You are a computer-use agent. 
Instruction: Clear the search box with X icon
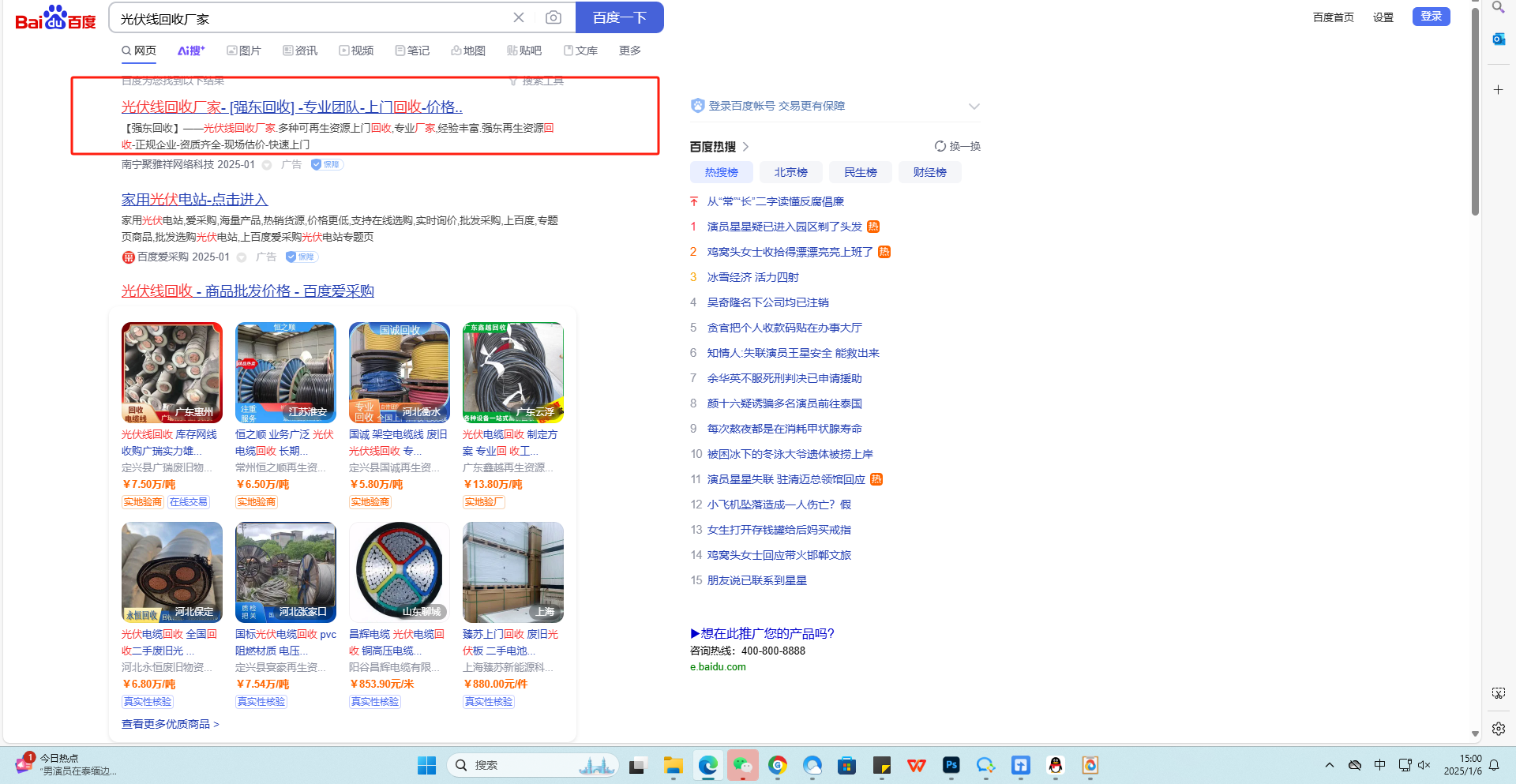coord(519,17)
